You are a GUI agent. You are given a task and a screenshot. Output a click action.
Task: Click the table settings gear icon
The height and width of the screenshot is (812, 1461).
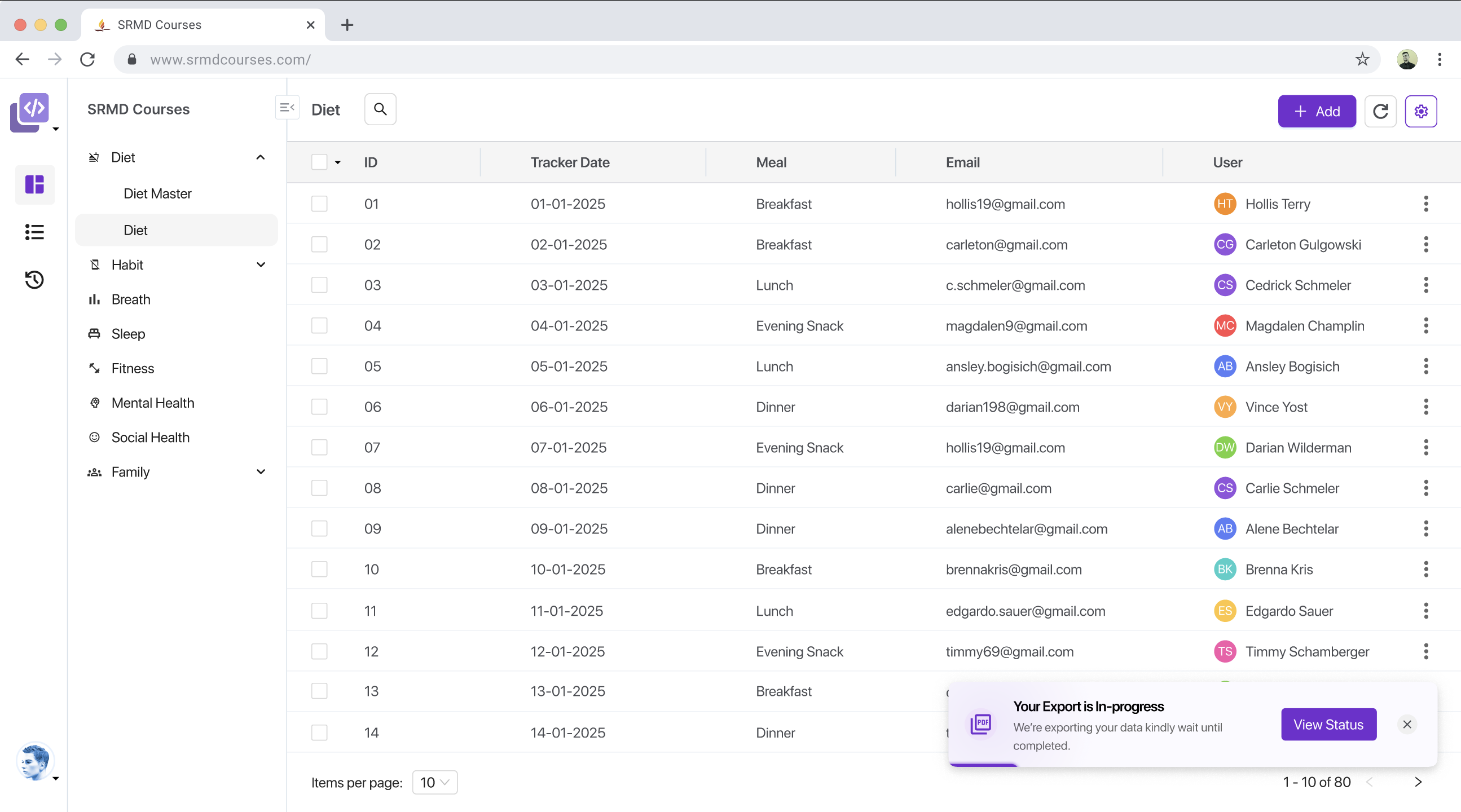coord(1420,111)
